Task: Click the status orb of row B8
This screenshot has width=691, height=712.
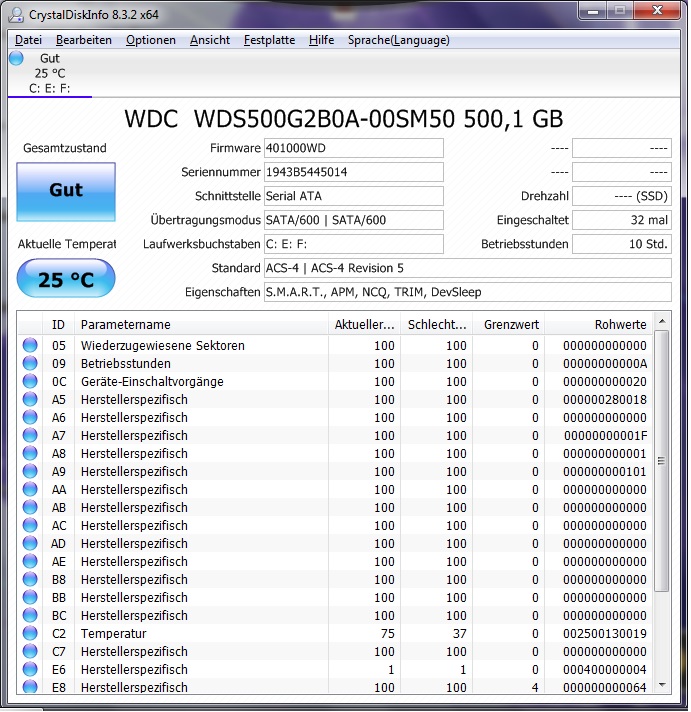Action: click(30, 579)
